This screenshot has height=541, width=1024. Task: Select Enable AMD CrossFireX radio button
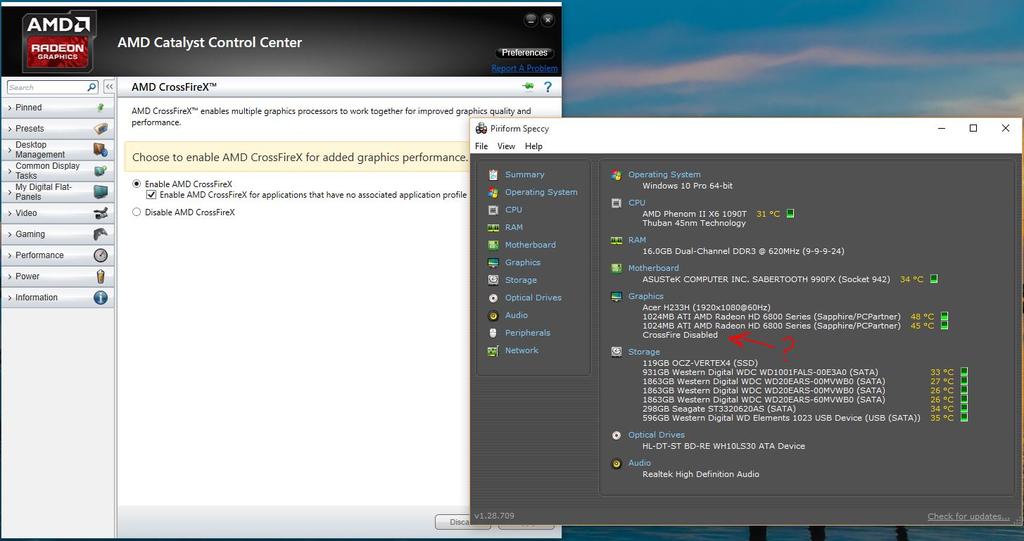point(136,184)
